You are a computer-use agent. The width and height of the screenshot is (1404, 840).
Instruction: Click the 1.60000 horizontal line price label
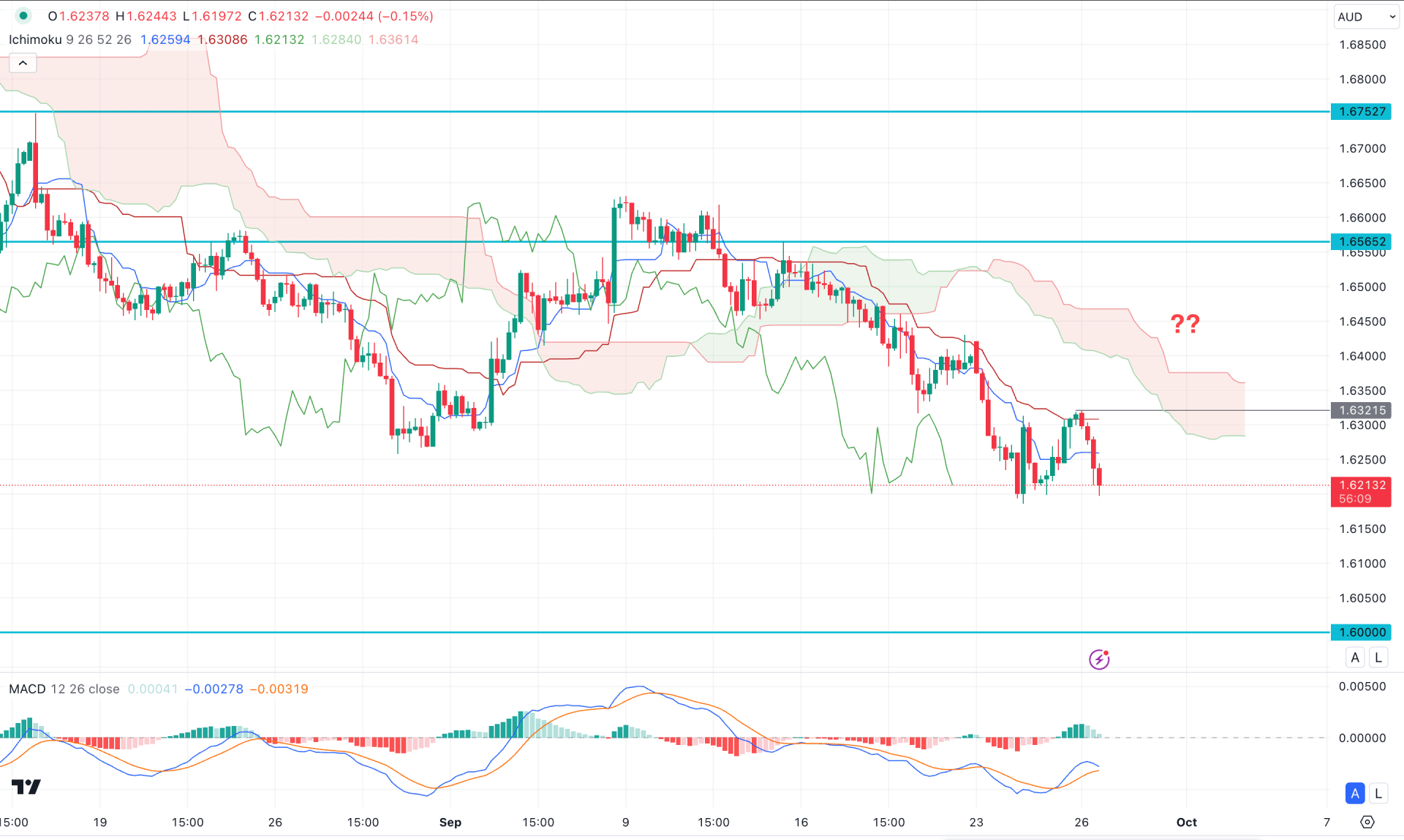pyautogui.click(x=1361, y=632)
